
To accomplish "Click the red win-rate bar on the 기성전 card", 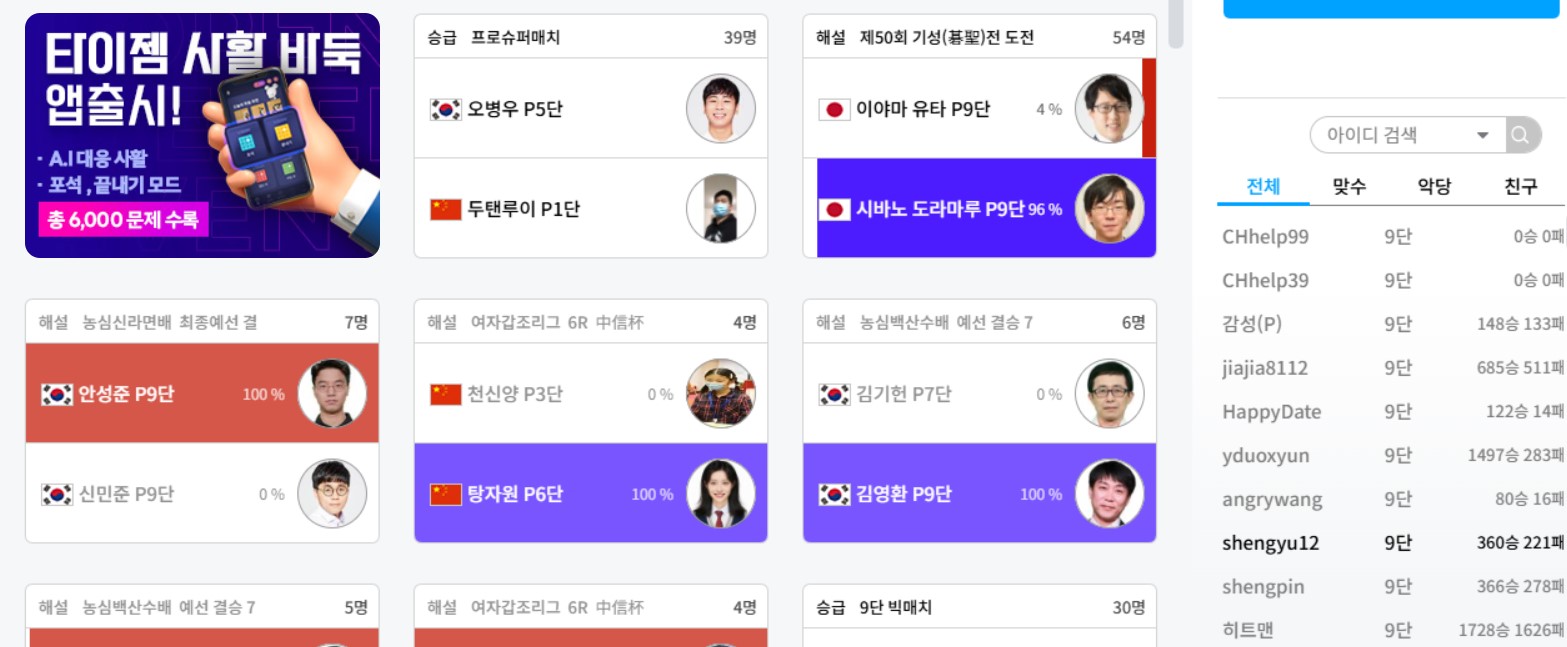I will [1152, 105].
